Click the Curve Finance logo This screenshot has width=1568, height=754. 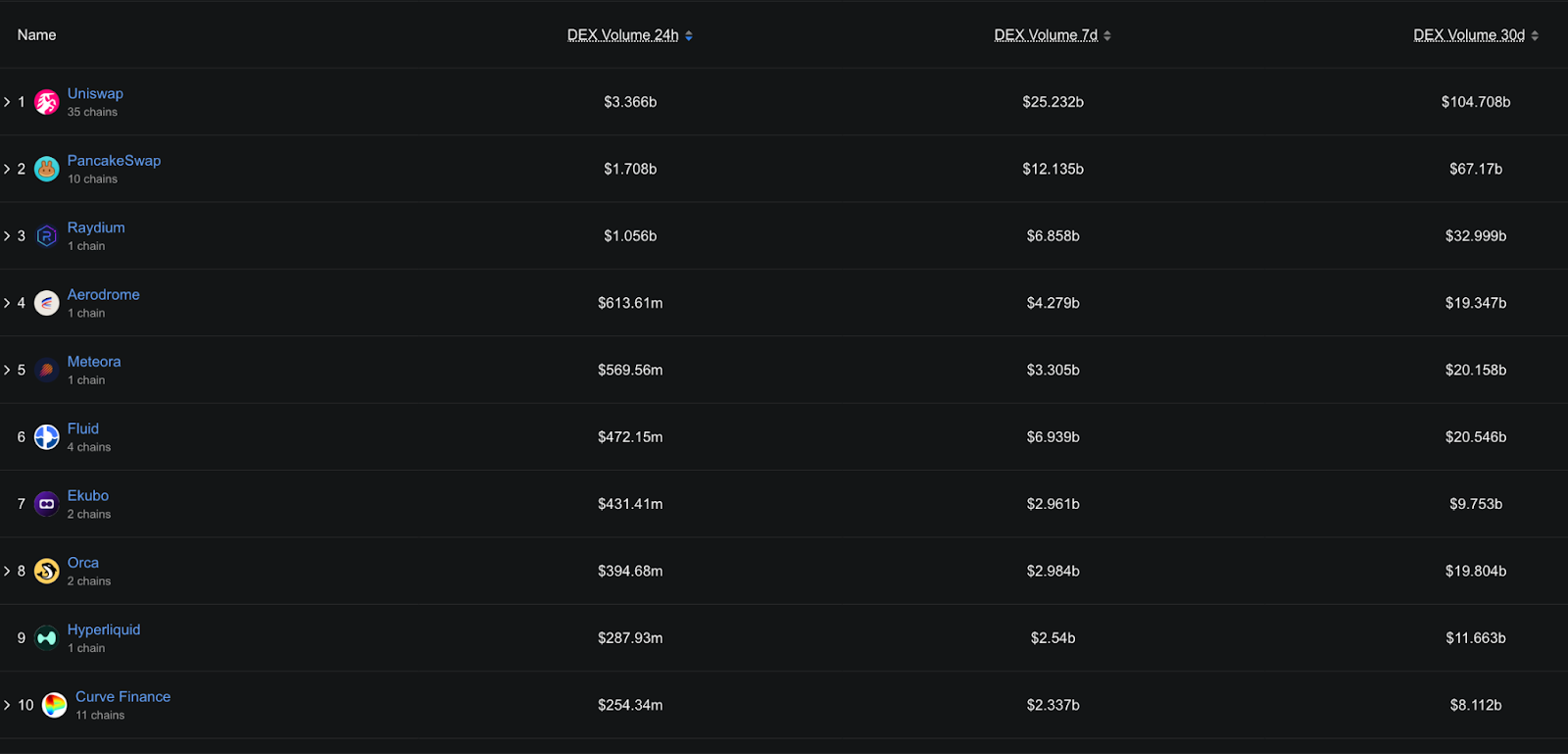pyautogui.click(x=55, y=704)
